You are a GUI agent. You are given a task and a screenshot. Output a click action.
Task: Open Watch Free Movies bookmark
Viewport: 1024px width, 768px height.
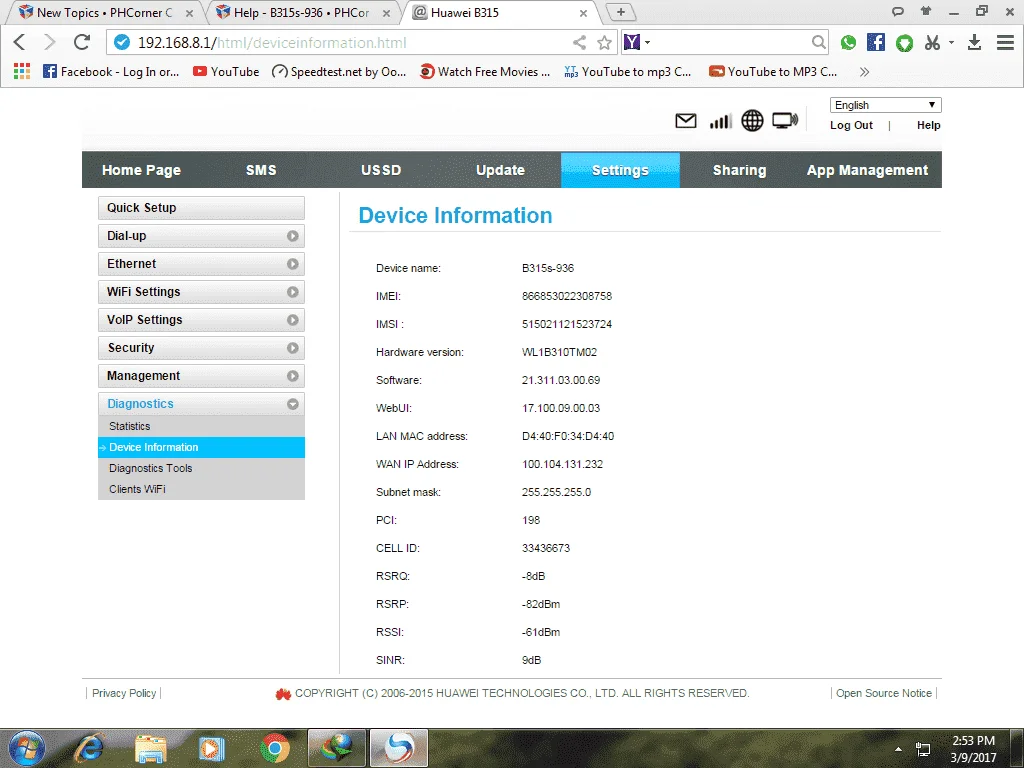[x=485, y=72]
